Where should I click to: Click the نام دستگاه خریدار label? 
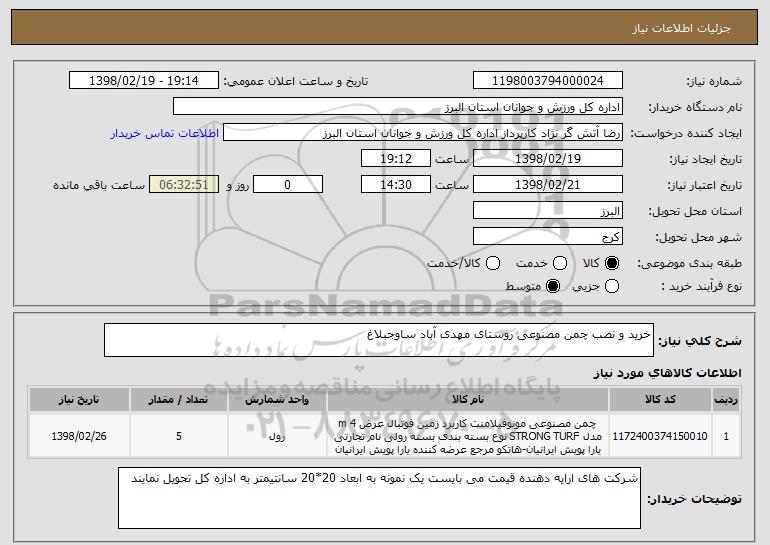click(695, 107)
